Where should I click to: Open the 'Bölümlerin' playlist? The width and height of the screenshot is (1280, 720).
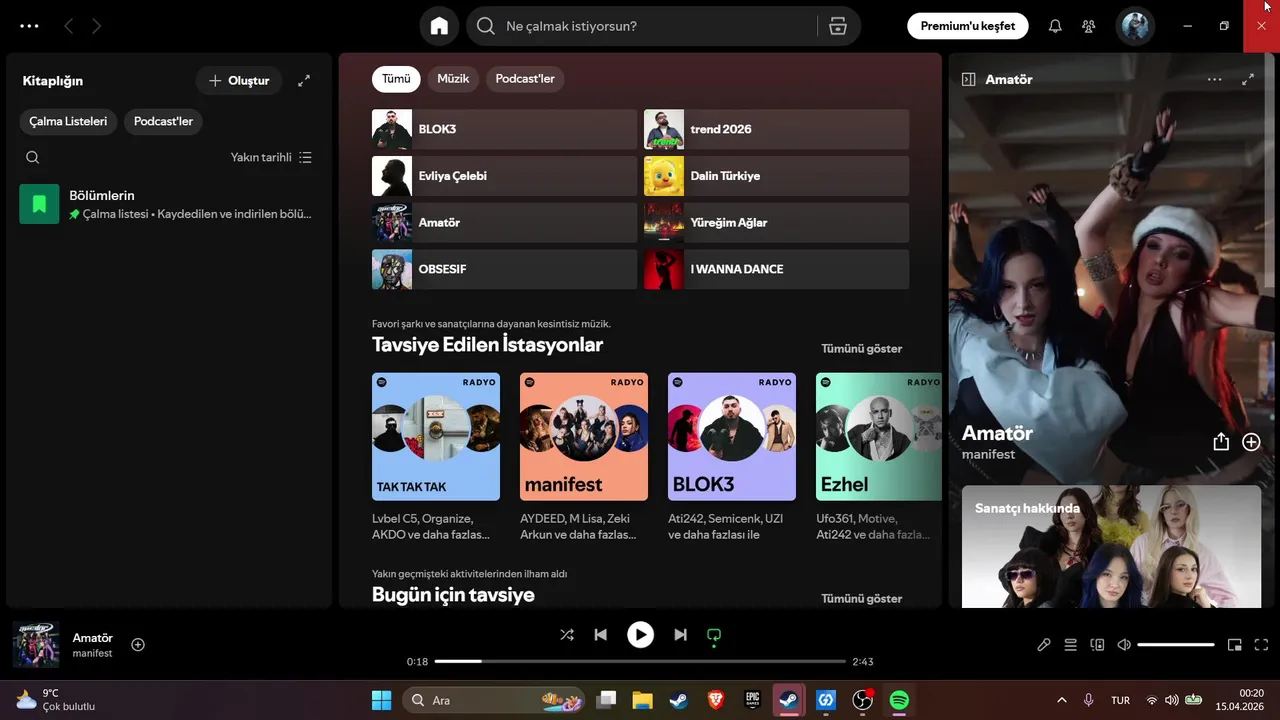point(169,204)
